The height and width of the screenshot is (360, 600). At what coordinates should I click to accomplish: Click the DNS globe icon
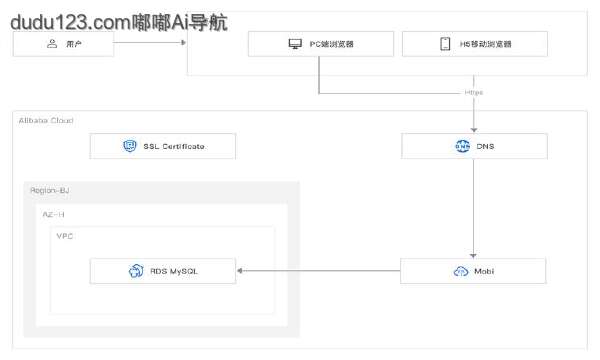(x=462, y=146)
